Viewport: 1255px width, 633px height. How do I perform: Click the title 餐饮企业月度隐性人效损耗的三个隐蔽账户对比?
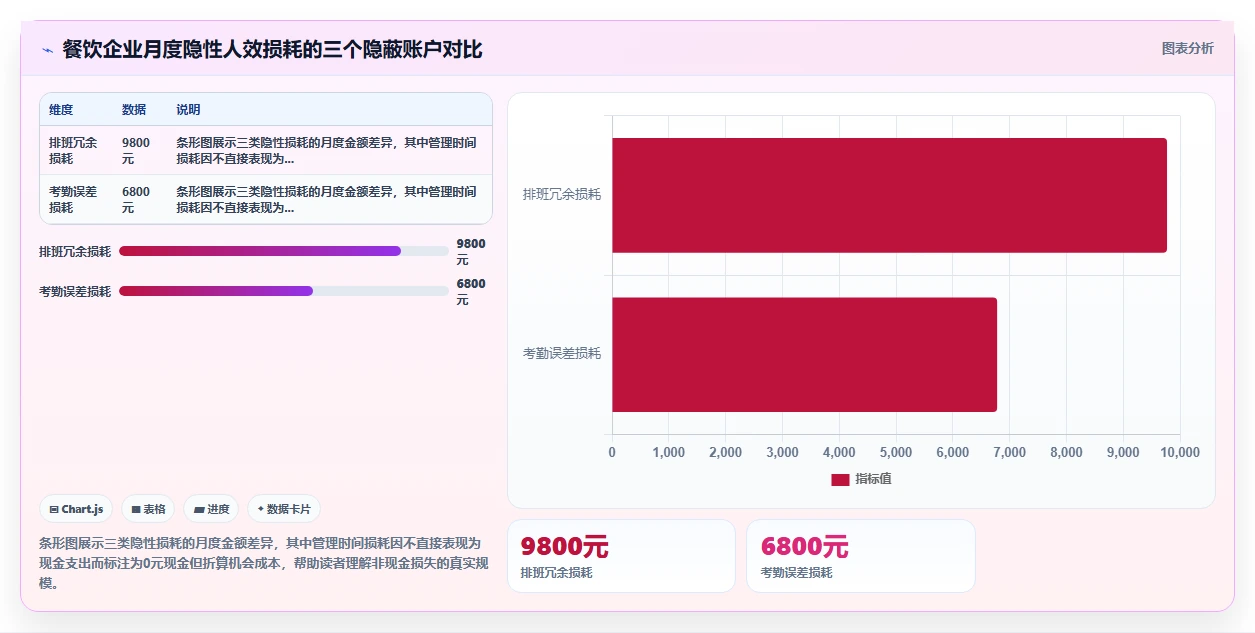[272, 50]
